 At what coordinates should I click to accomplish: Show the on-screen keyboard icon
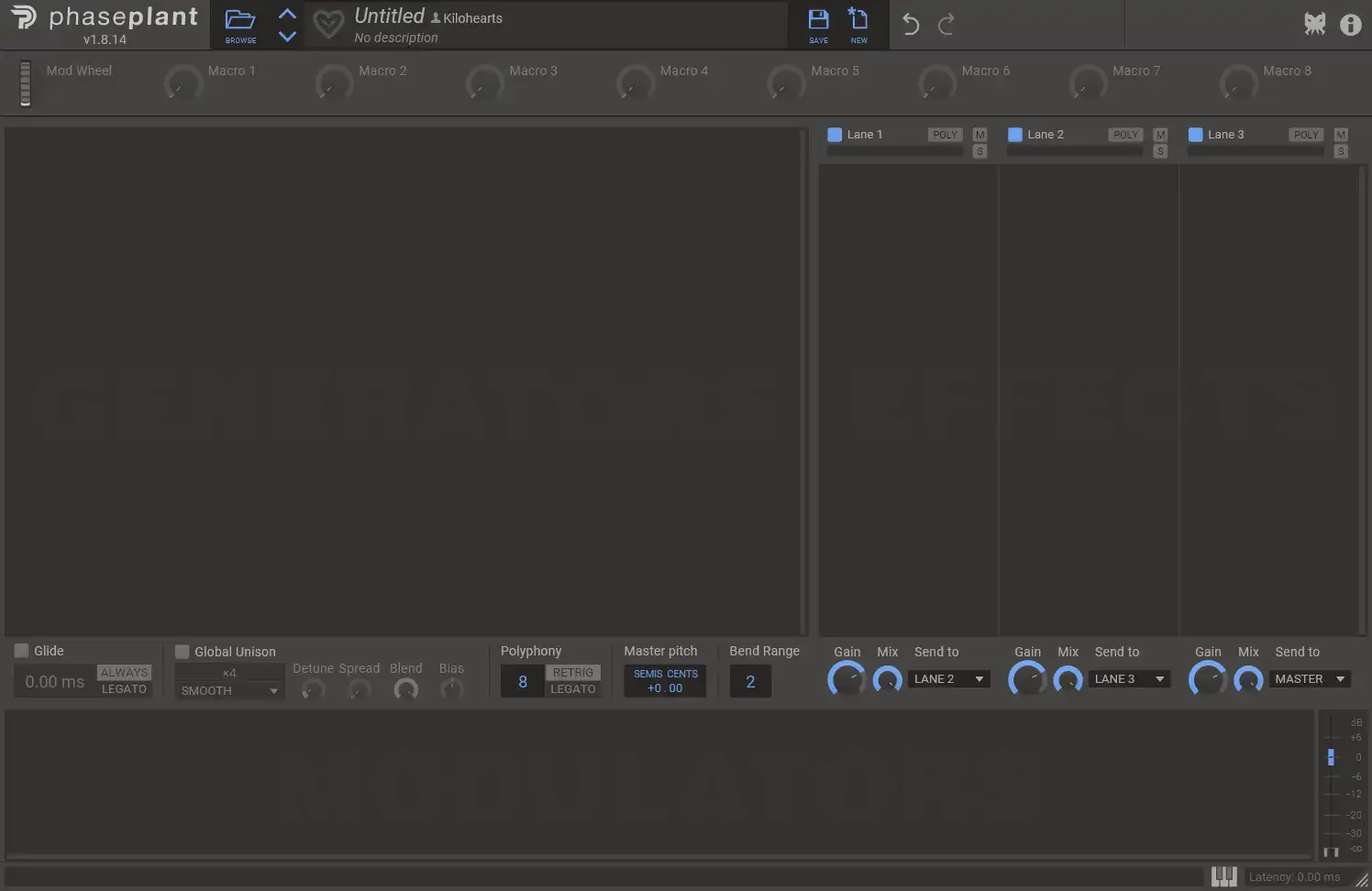coord(1223,876)
